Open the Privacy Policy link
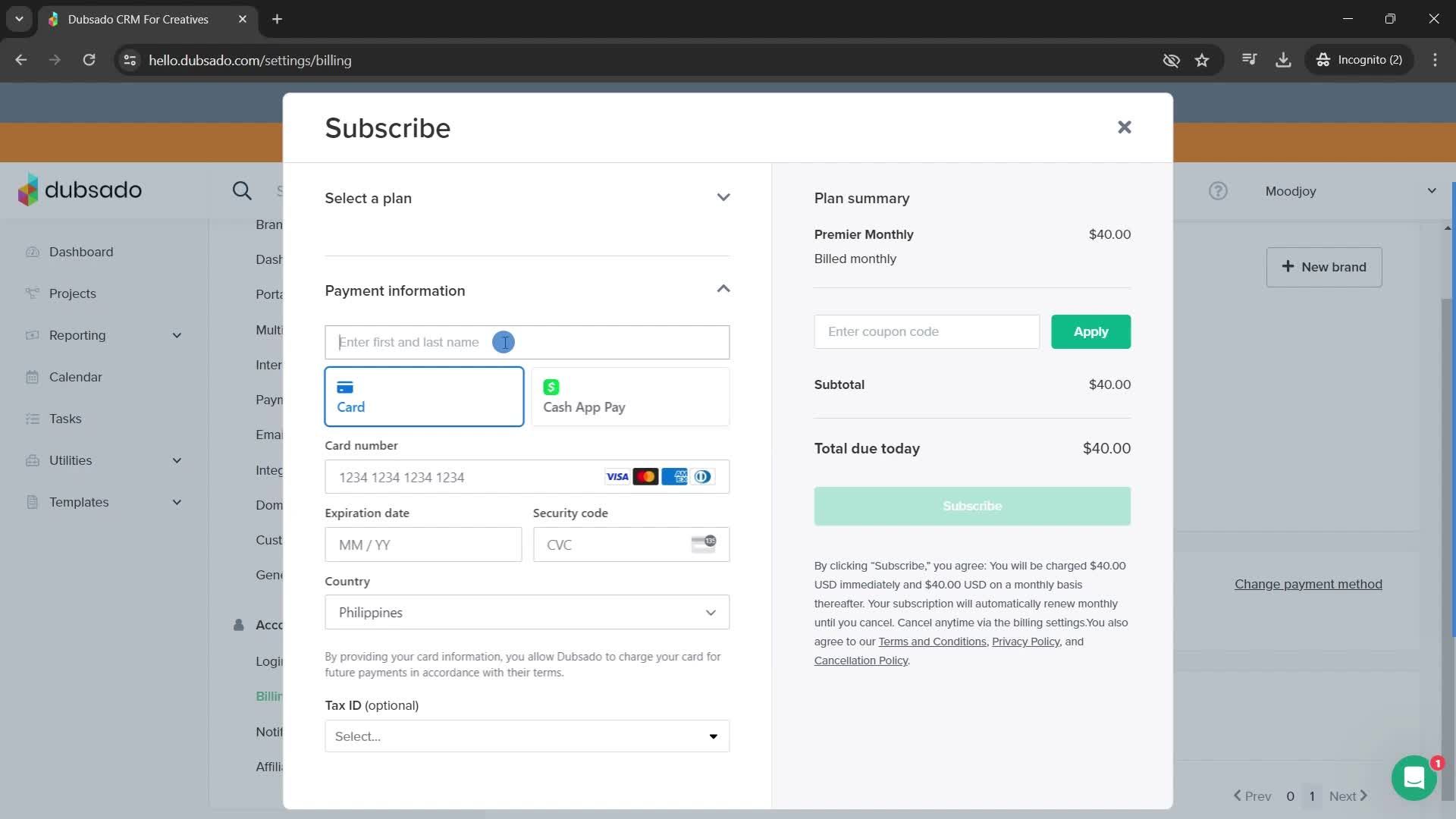This screenshot has height=819, width=1456. pyautogui.click(x=1025, y=642)
